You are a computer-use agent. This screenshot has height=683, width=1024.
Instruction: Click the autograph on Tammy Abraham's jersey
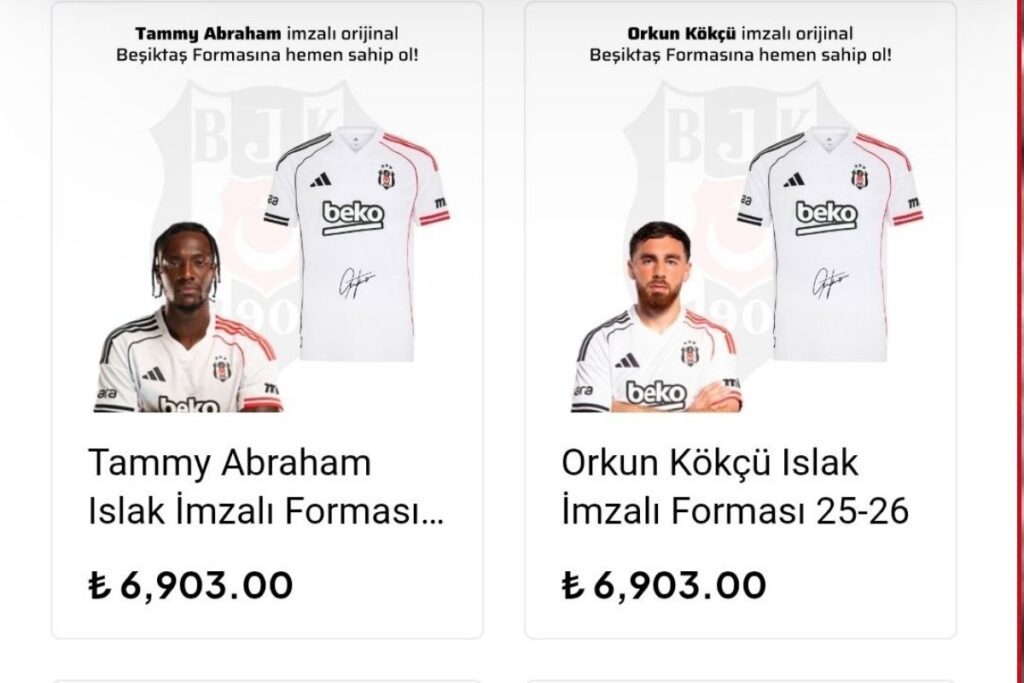pyautogui.click(x=357, y=281)
